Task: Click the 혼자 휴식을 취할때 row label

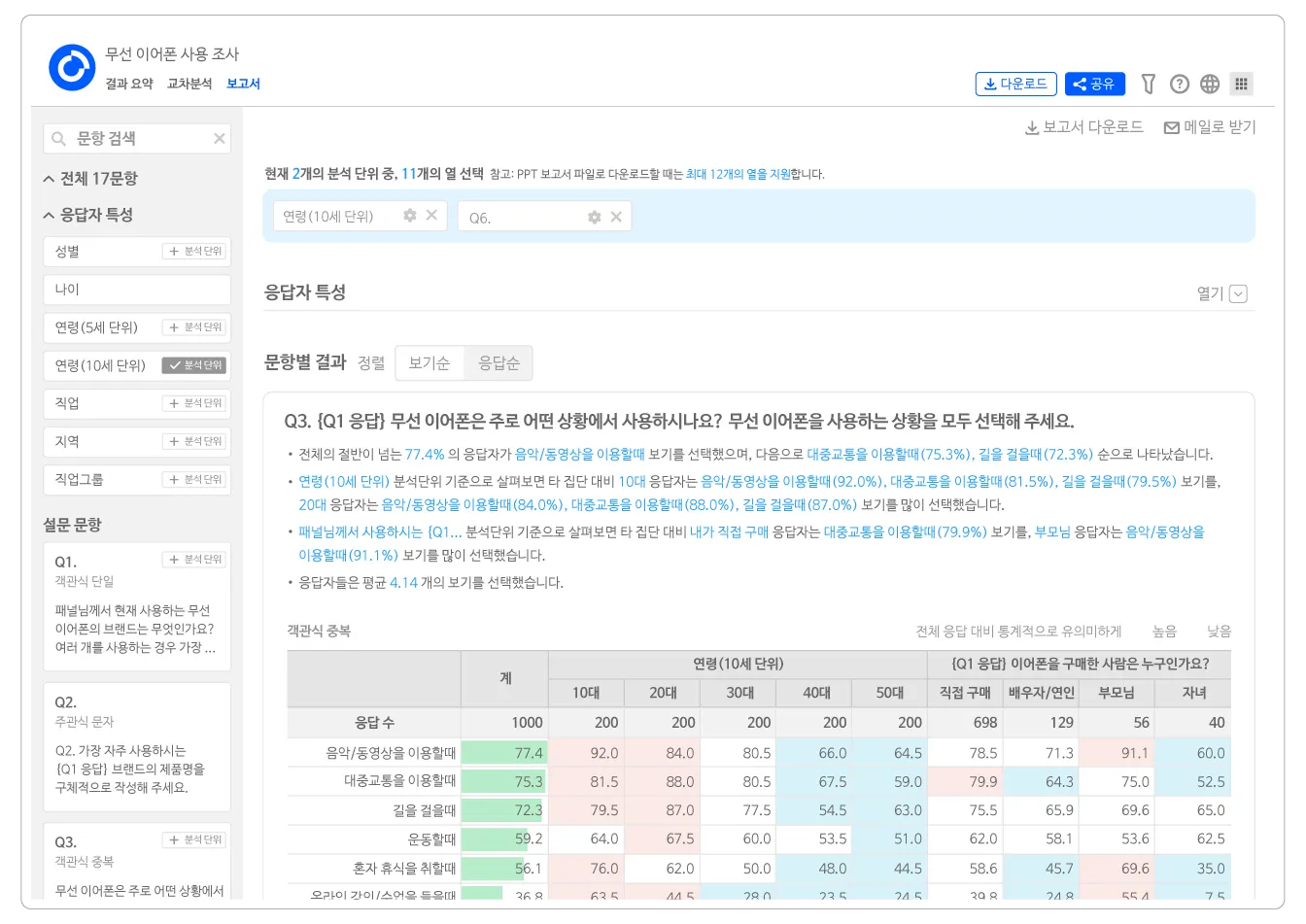Action: [404, 869]
